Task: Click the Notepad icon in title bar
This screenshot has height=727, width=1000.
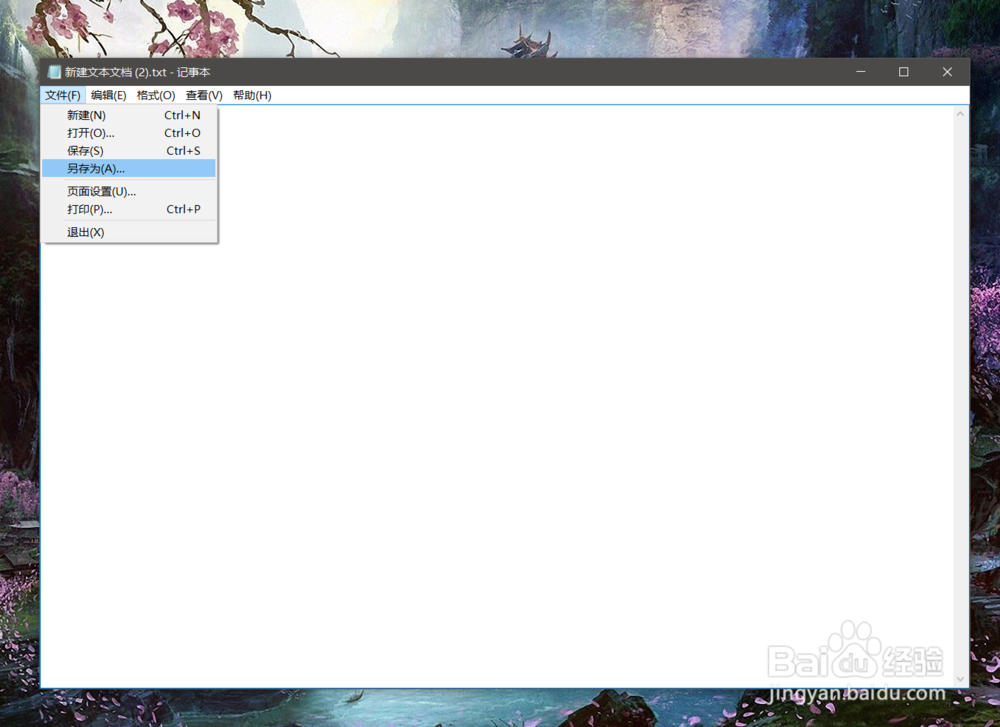Action: pyautogui.click(x=54, y=72)
